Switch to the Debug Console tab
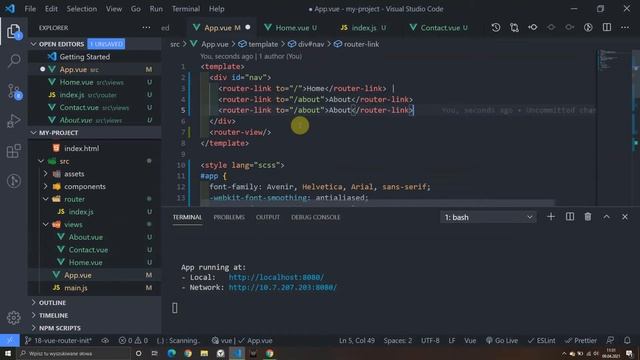Screen dimensions: 640x360 [x=316, y=217]
